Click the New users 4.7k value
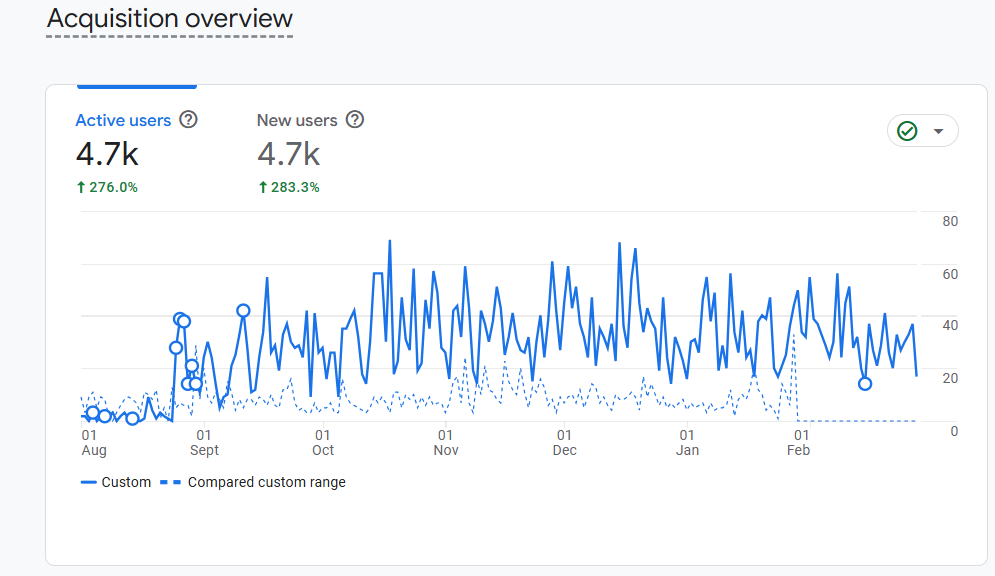 click(x=288, y=155)
